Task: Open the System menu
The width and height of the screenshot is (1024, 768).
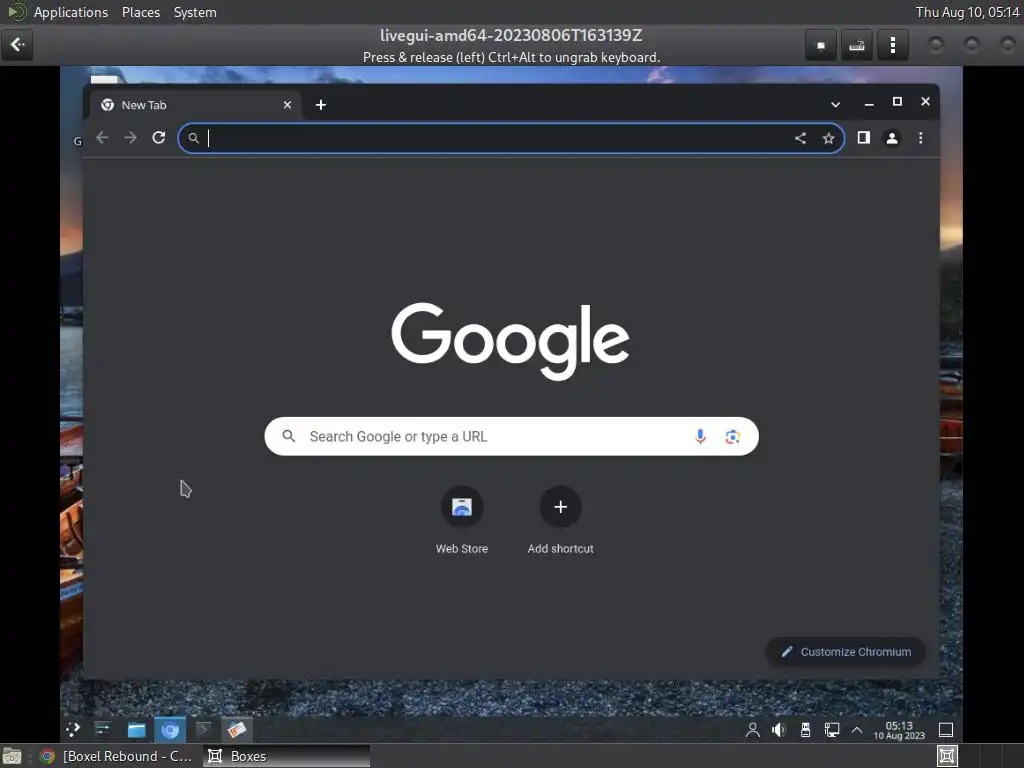Action: click(195, 12)
